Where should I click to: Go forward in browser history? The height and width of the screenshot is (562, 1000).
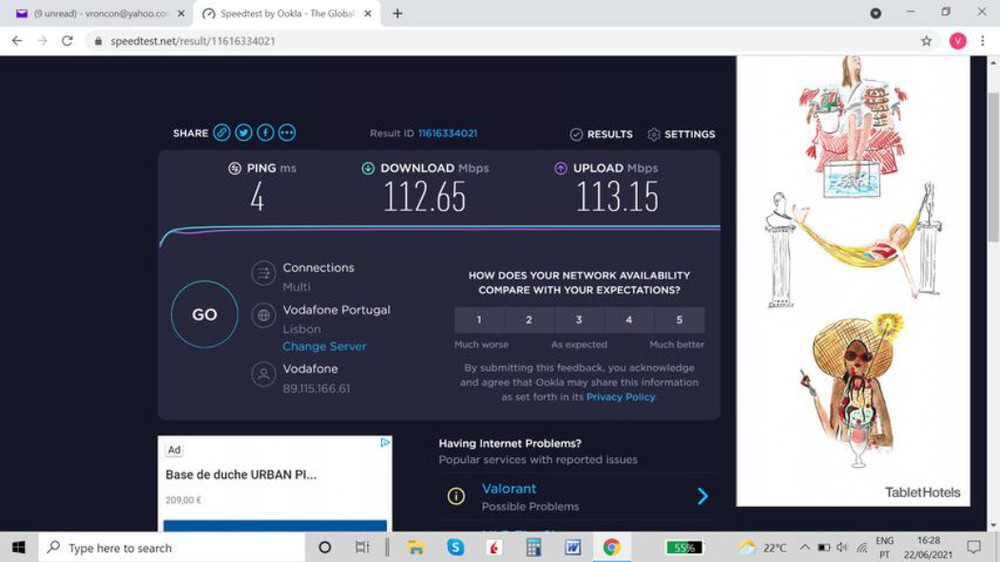(42, 41)
